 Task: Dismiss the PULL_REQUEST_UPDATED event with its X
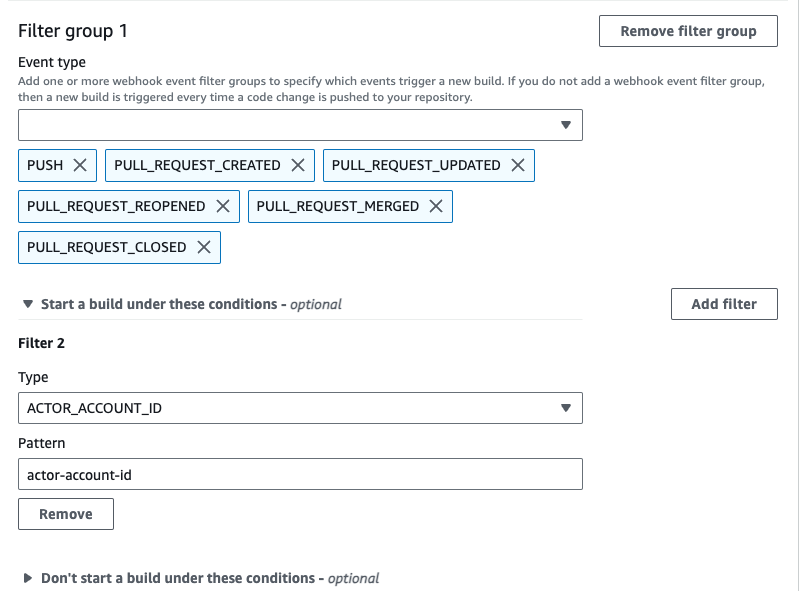point(518,165)
